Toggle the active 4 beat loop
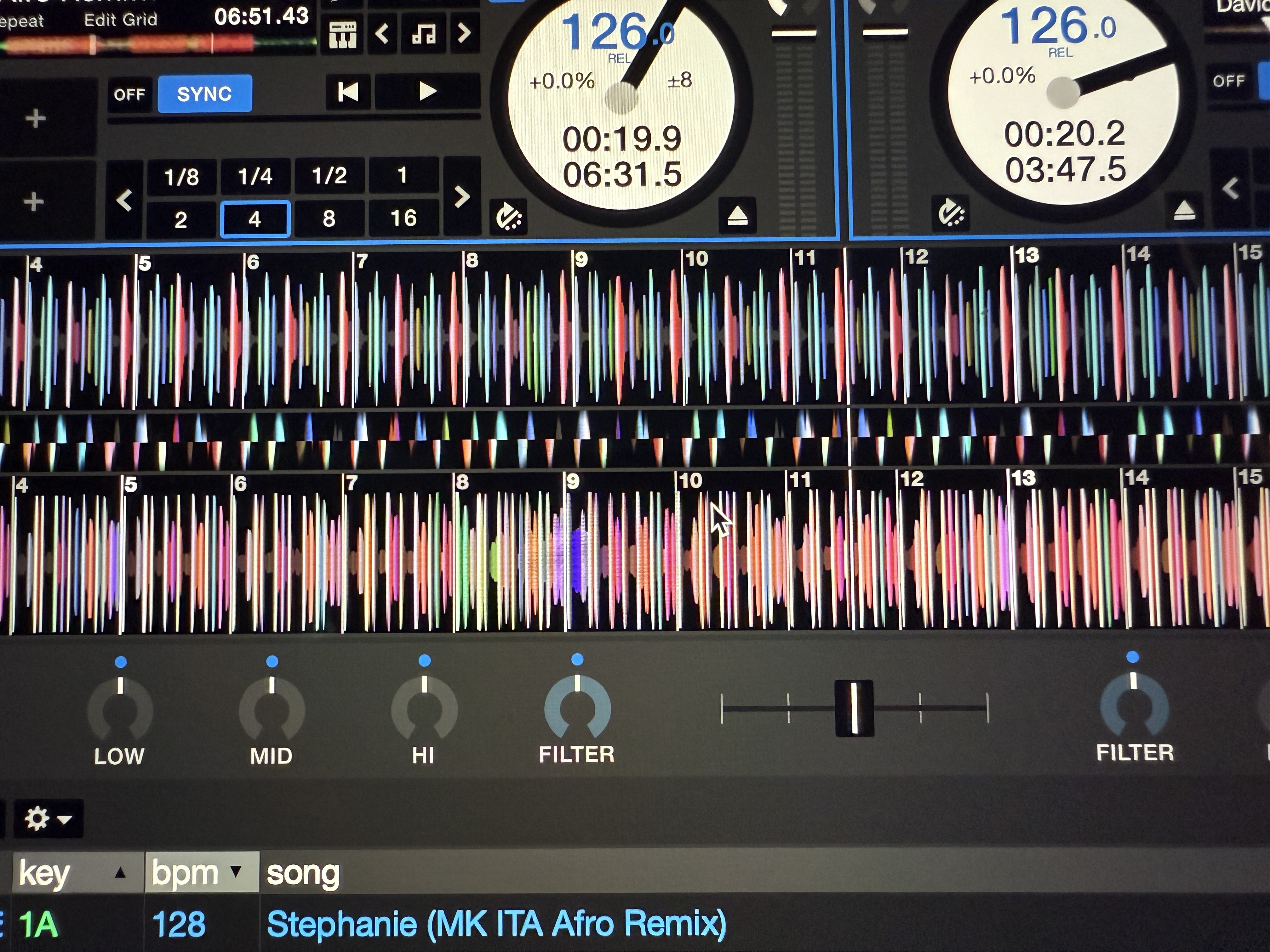Viewport: 1270px width, 952px height. pyautogui.click(x=255, y=218)
